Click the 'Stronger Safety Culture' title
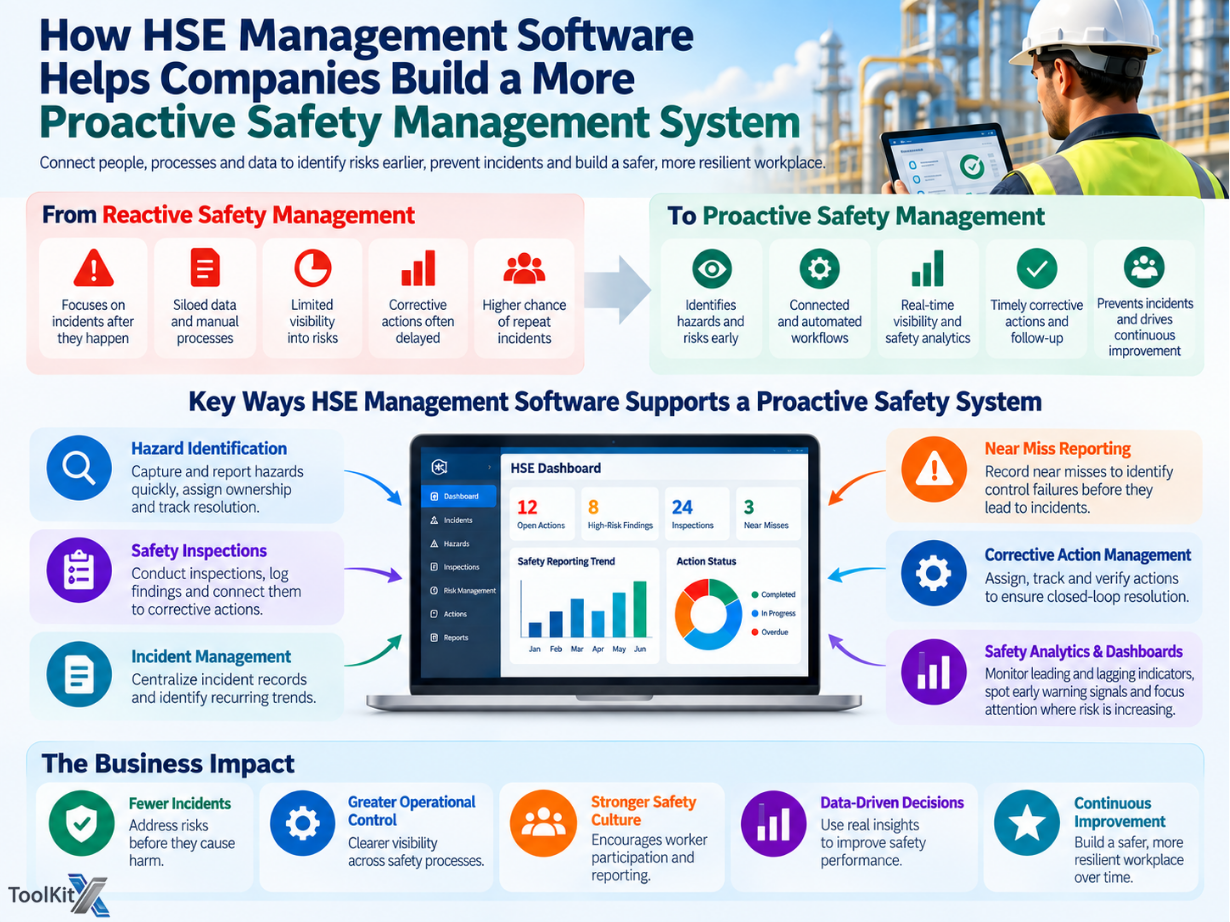 coord(643,811)
